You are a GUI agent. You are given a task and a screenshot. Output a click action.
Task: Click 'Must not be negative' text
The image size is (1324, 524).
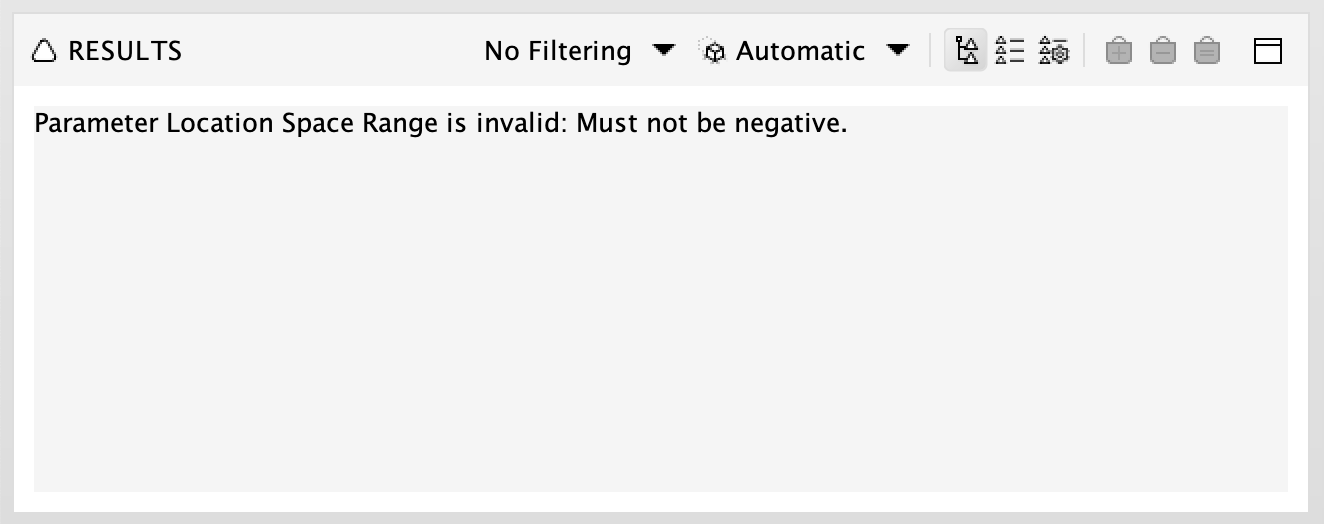(x=709, y=125)
